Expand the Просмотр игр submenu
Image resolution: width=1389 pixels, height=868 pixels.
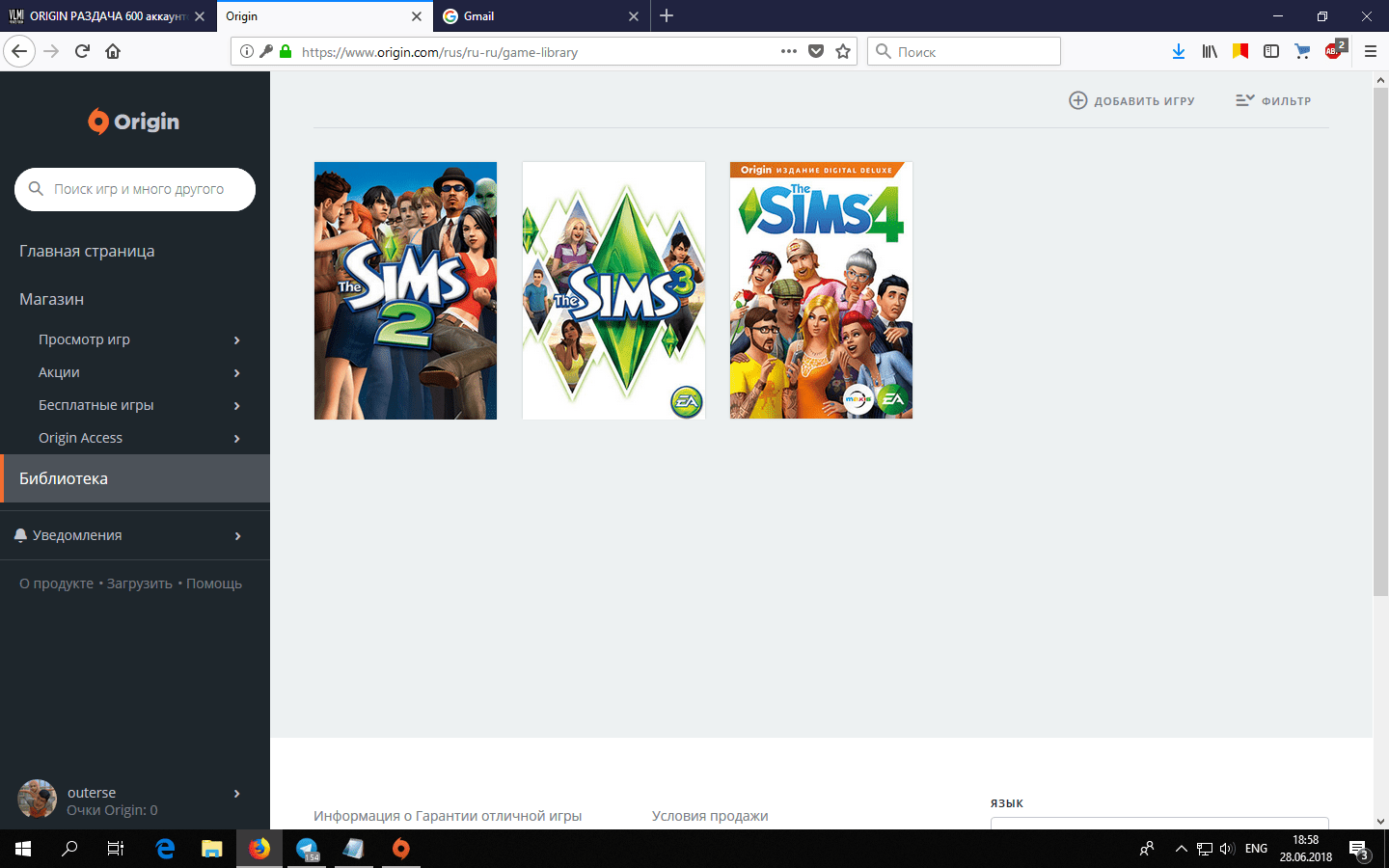[x=236, y=340]
